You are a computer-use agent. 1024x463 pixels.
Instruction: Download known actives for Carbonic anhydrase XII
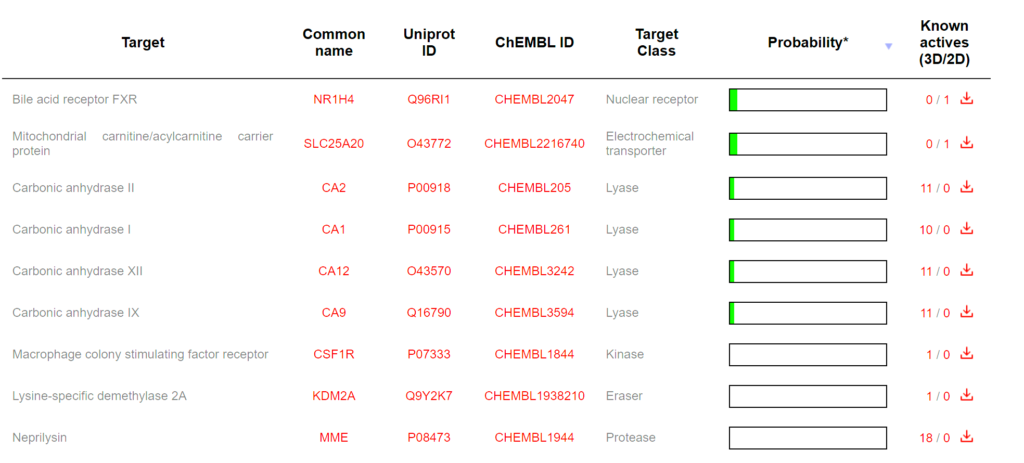(x=966, y=271)
